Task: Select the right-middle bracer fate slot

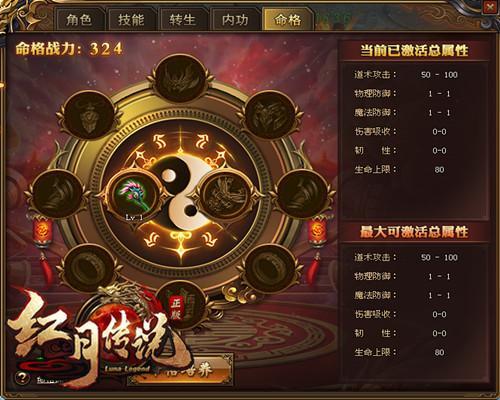Action: click(x=302, y=194)
